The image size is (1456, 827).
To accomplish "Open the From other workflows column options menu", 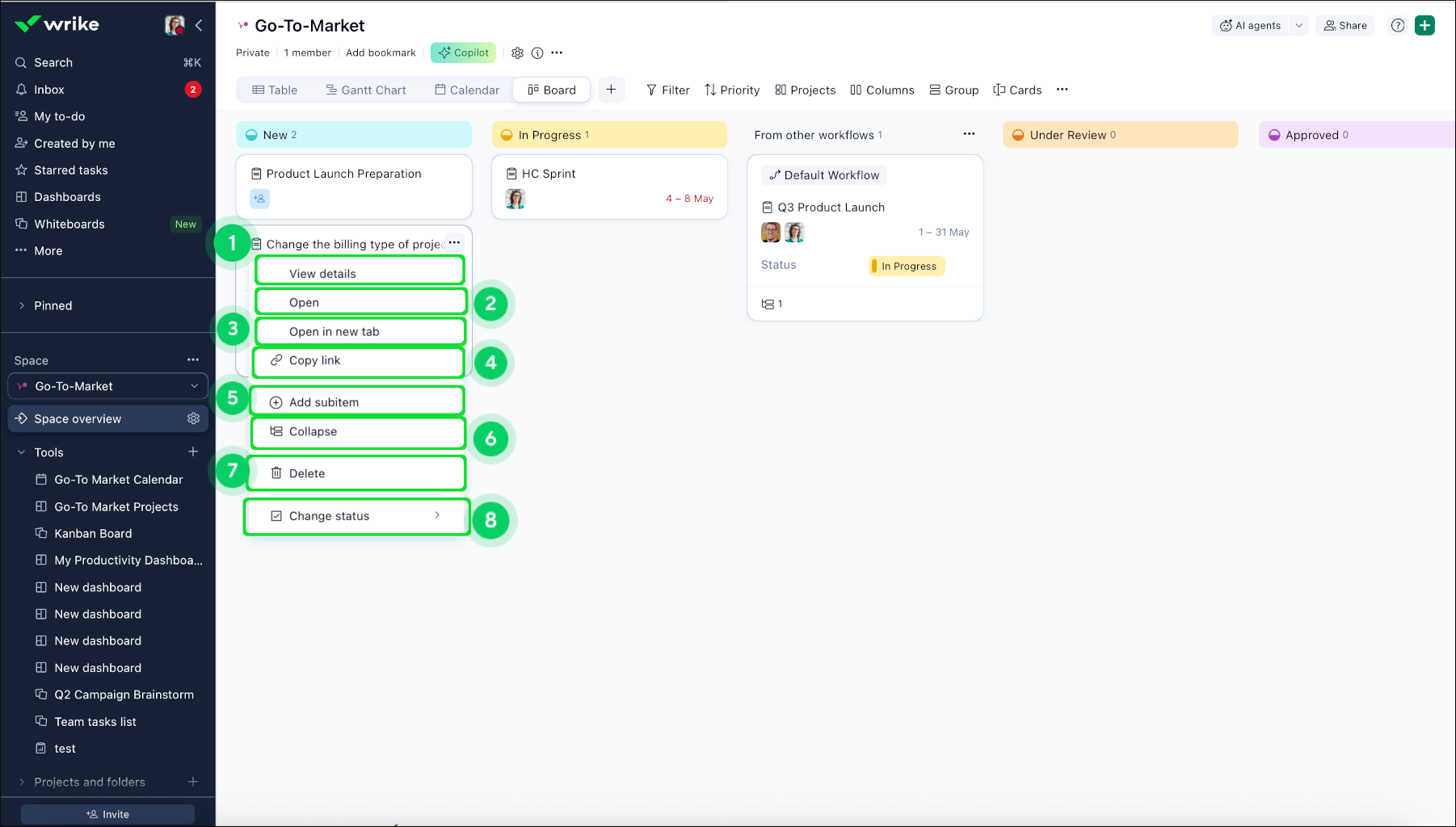I will (x=970, y=134).
